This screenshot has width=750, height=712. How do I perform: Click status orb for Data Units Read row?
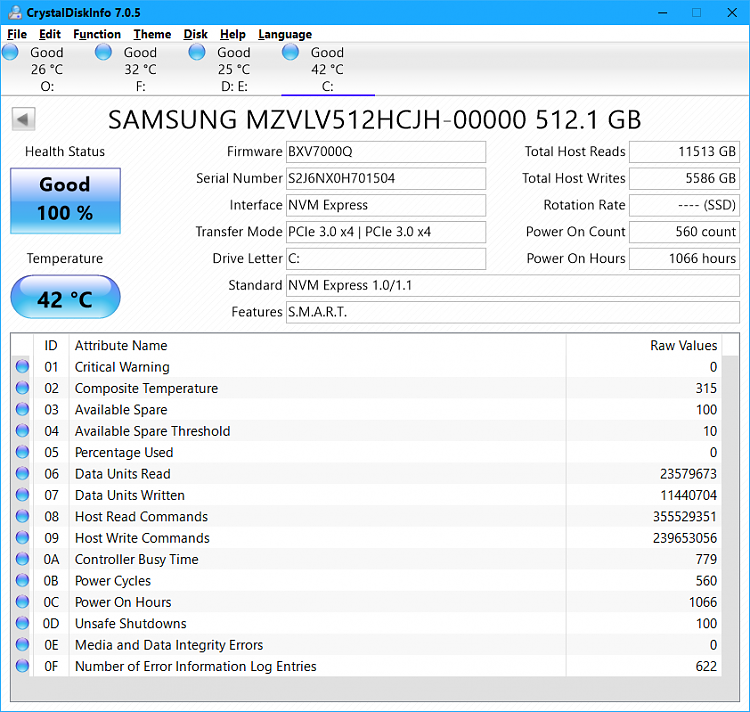22,473
